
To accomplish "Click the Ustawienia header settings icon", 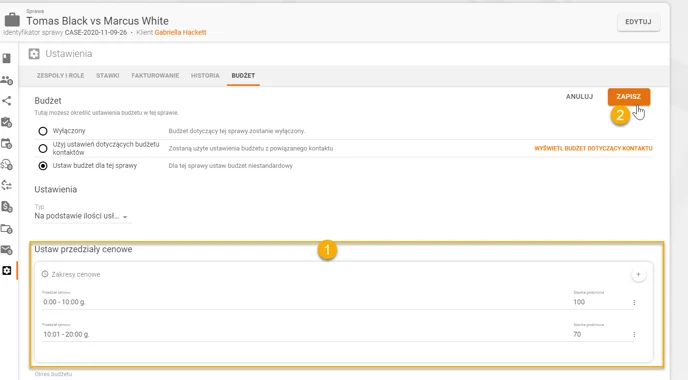I will click(x=34, y=54).
